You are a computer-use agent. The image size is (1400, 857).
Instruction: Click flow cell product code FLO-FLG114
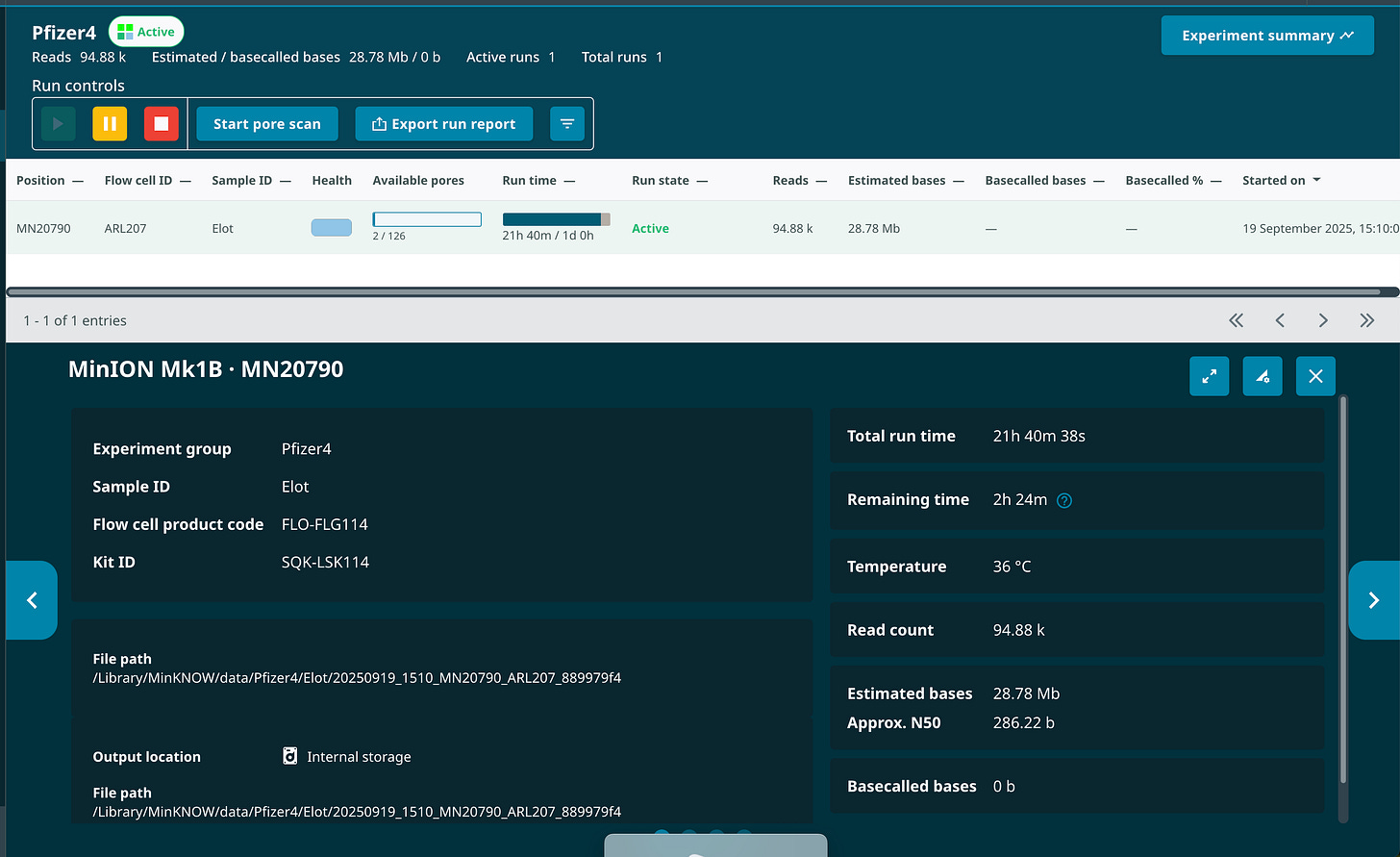325,524
